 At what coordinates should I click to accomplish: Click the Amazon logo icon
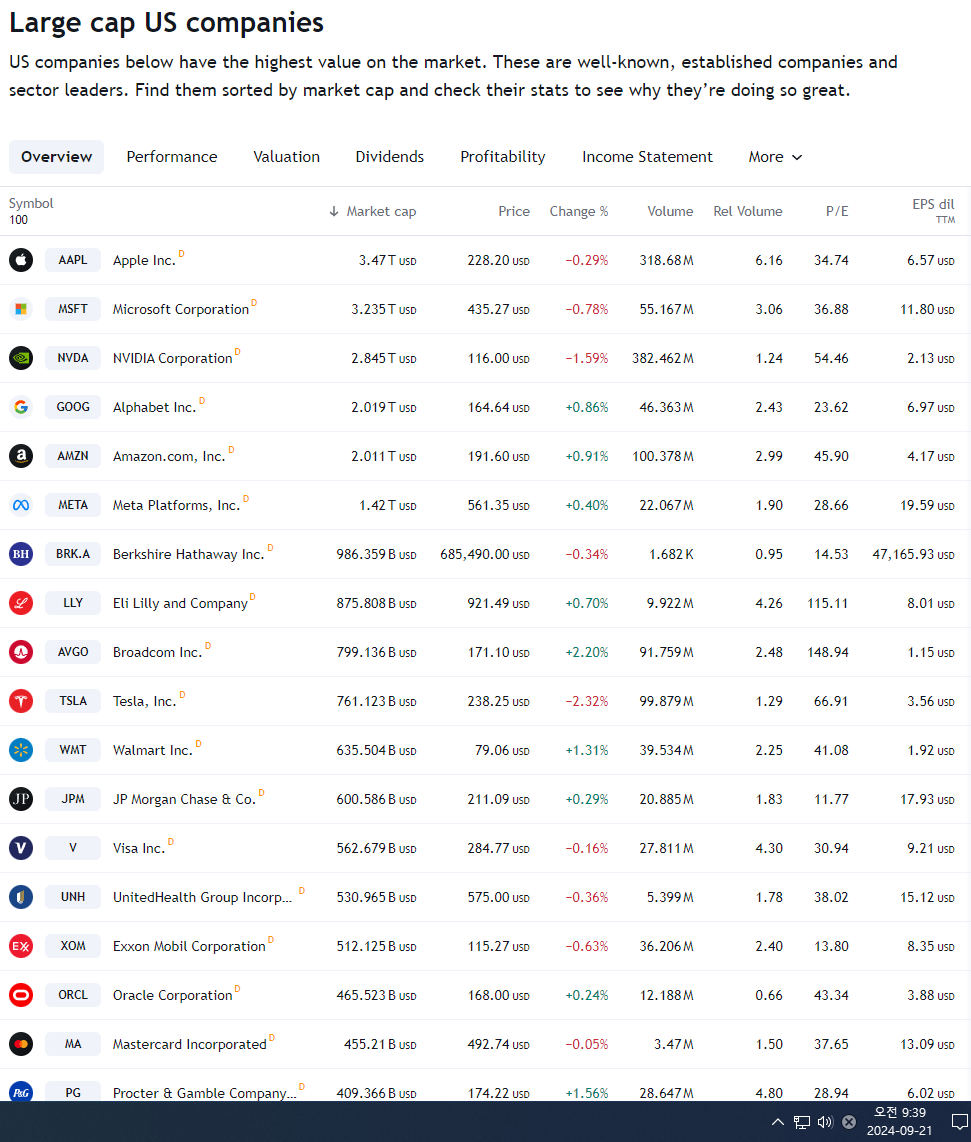21,456
